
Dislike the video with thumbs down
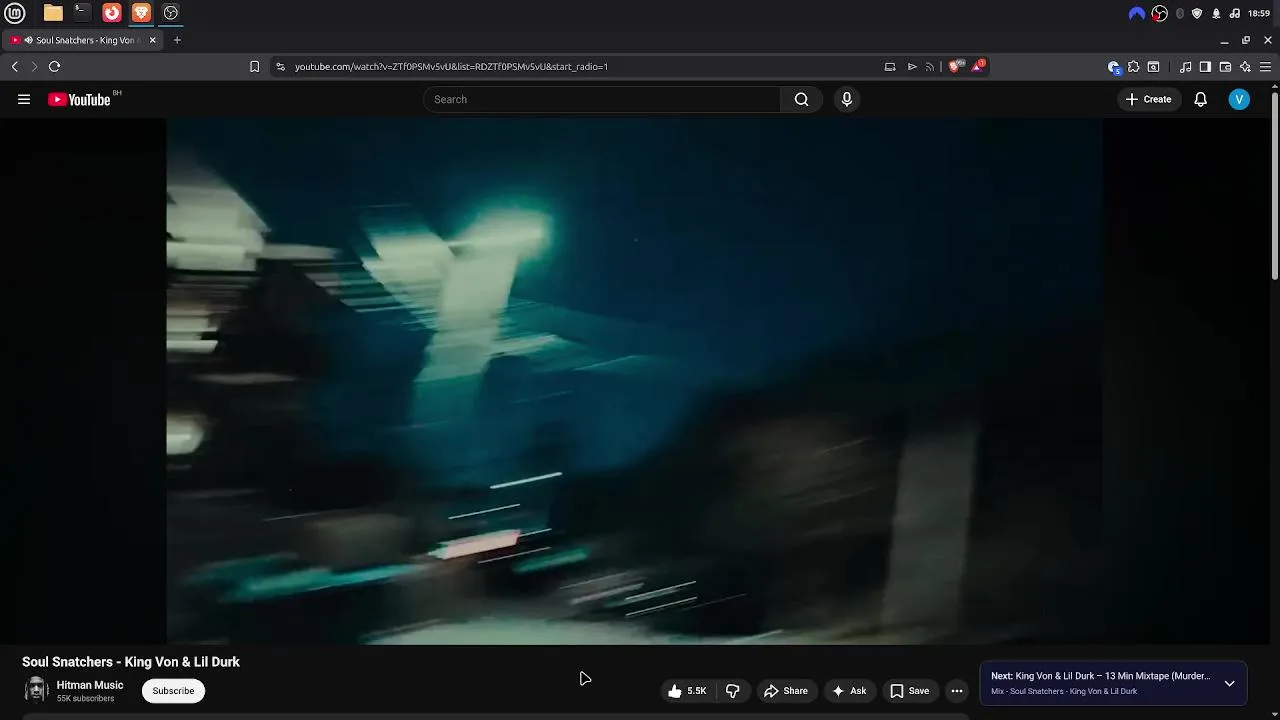tap(733, 691)
